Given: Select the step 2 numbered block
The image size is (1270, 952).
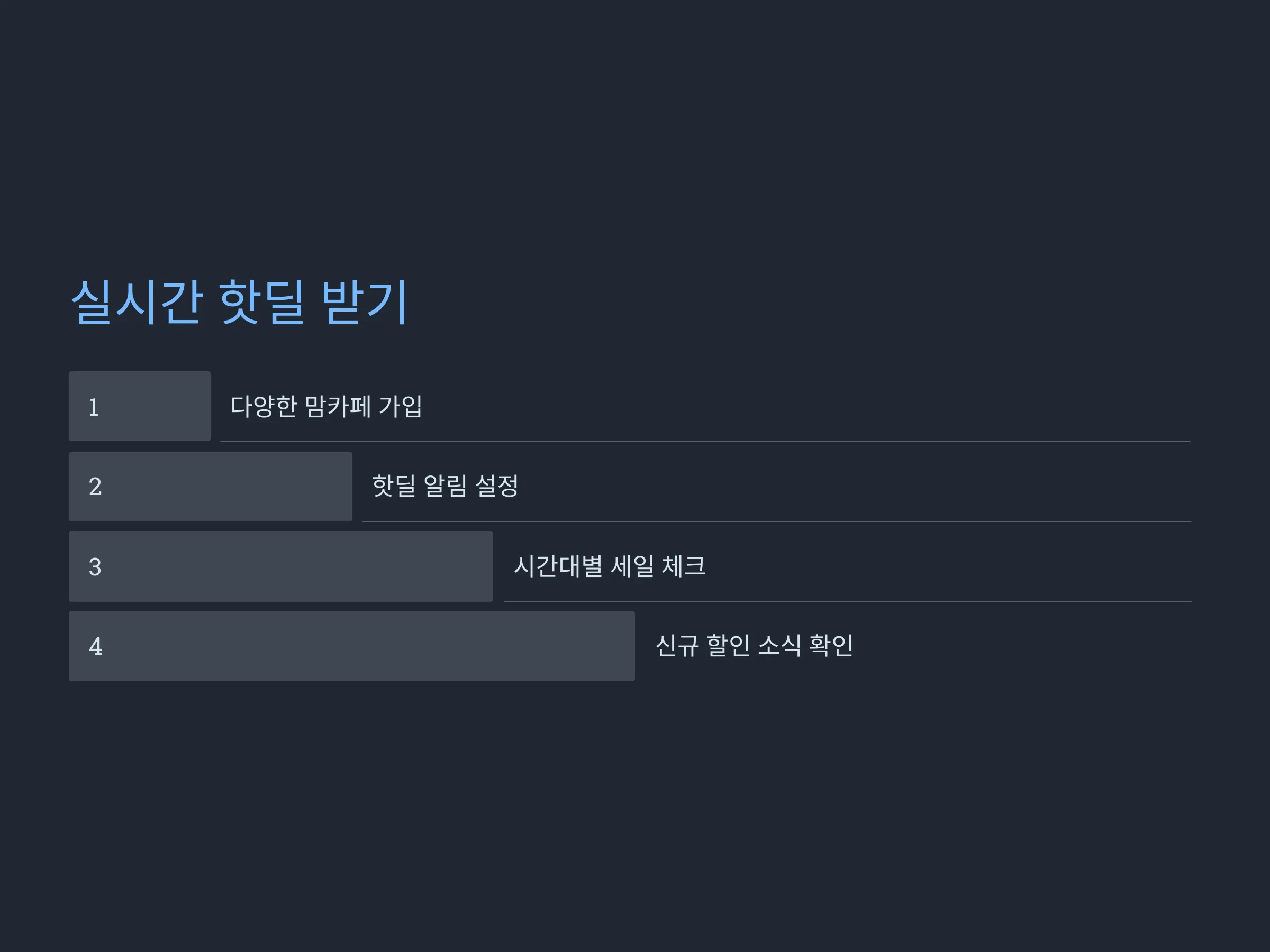Looking at the screenshot, I should (210, 487).
